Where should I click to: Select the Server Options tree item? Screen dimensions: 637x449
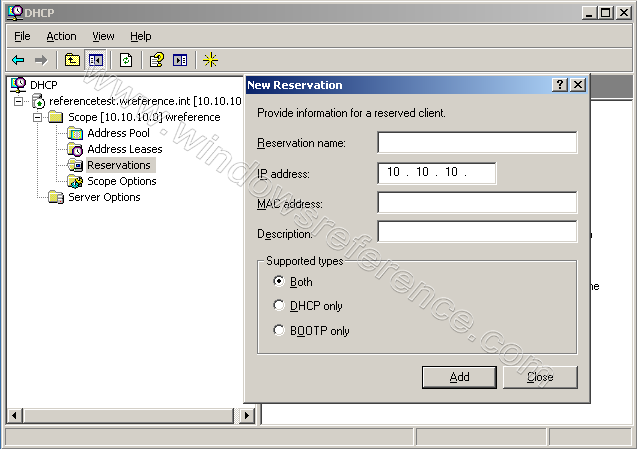(x=104, y=197)
